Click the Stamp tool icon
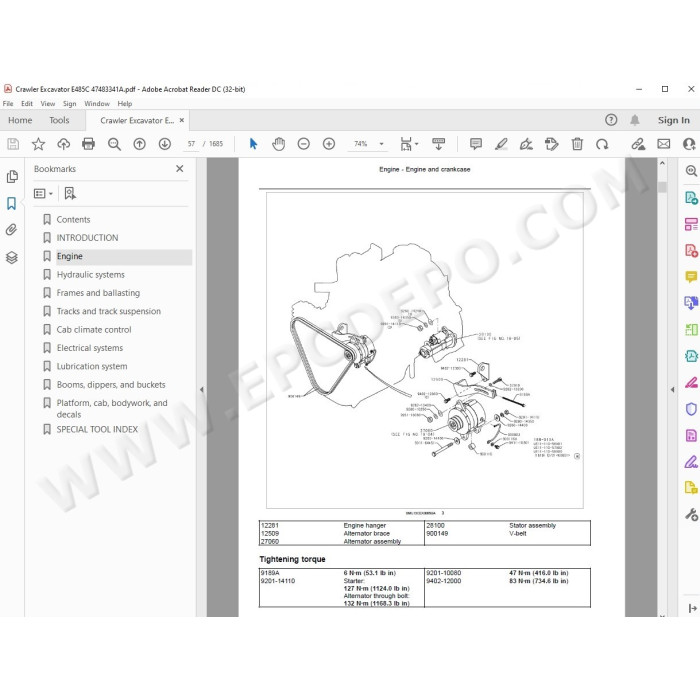 click(x=552, y=144)
